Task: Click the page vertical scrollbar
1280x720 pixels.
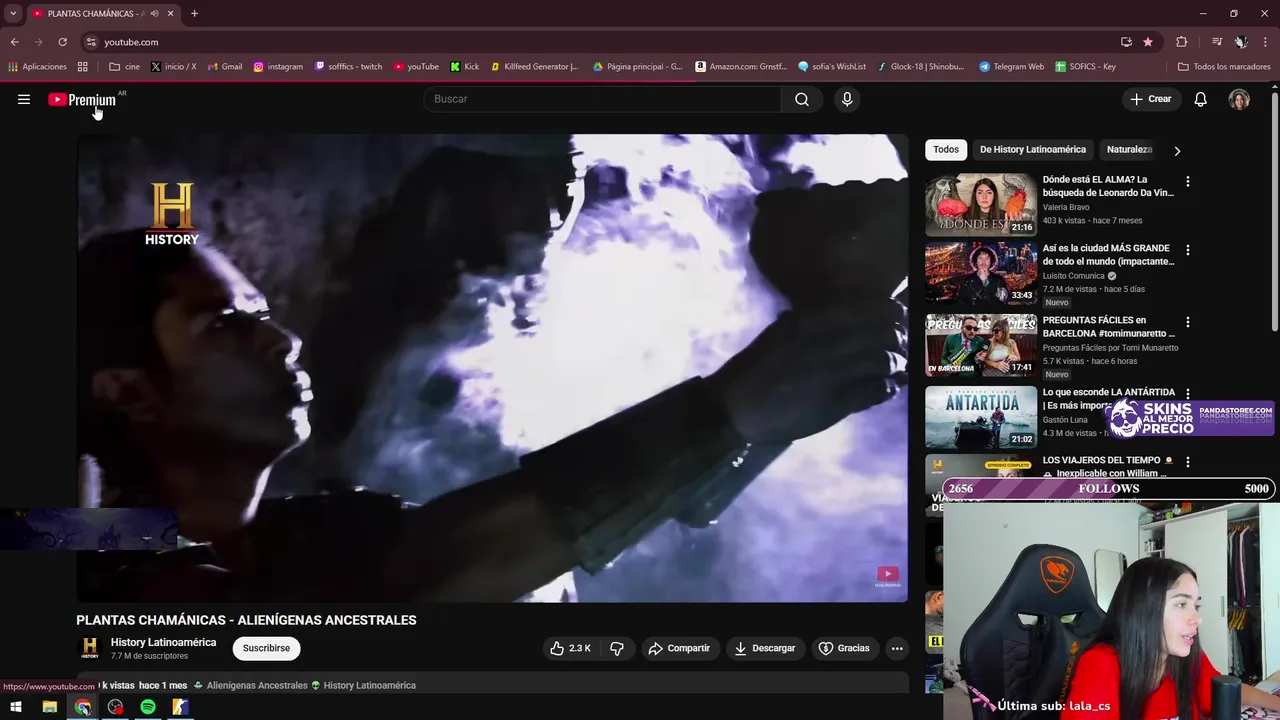Action: click(x=1274, y=210)
